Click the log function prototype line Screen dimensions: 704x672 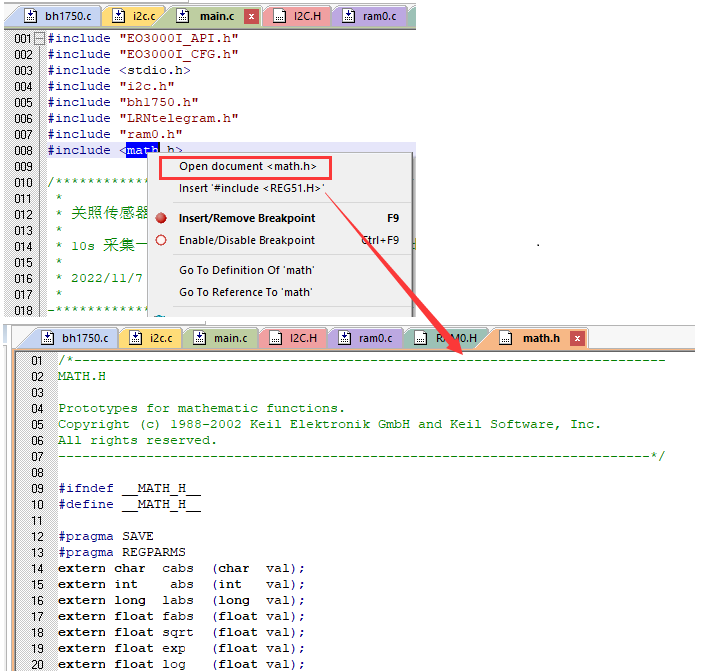181,664
